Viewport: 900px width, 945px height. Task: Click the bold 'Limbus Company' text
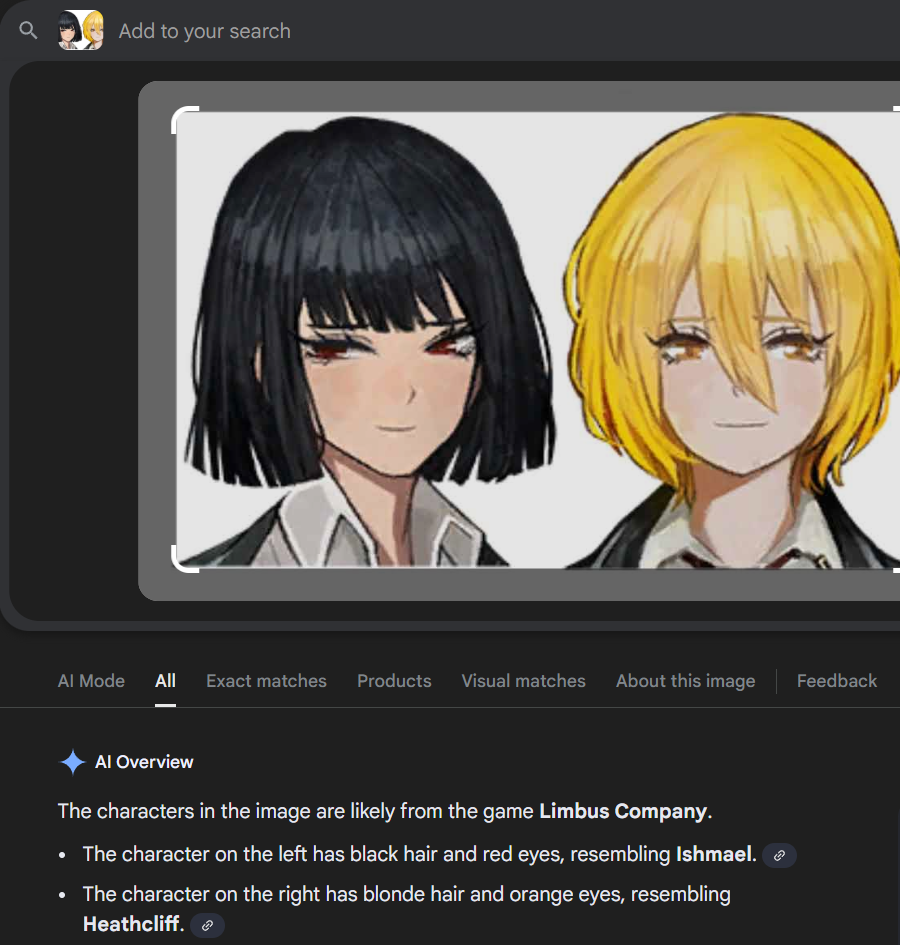pyautogui.click(x=623, y=811)
